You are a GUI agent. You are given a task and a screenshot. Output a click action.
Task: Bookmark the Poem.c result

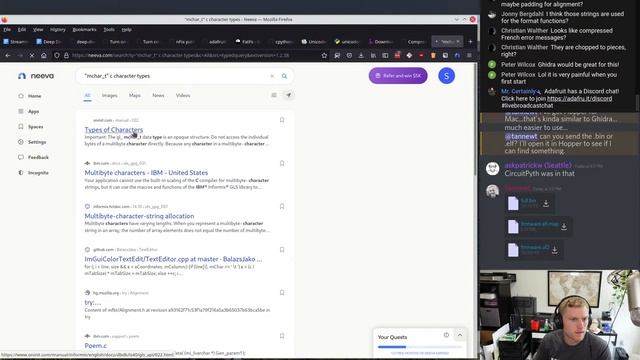point(282,336)
